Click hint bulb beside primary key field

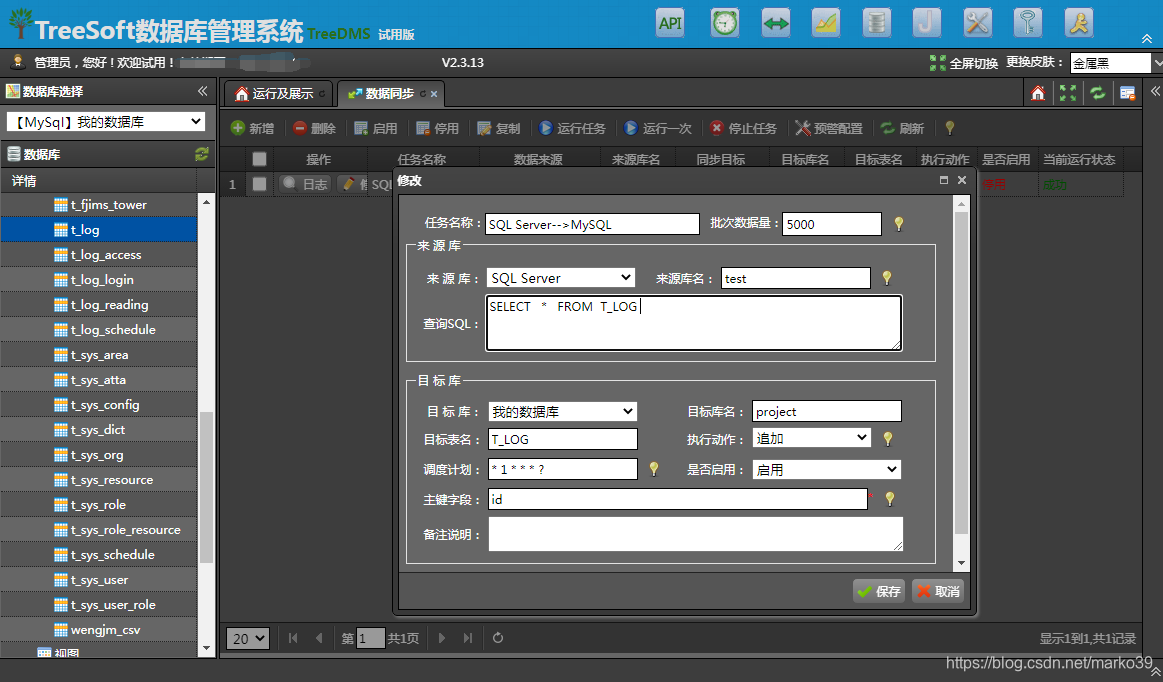(889, 499)
